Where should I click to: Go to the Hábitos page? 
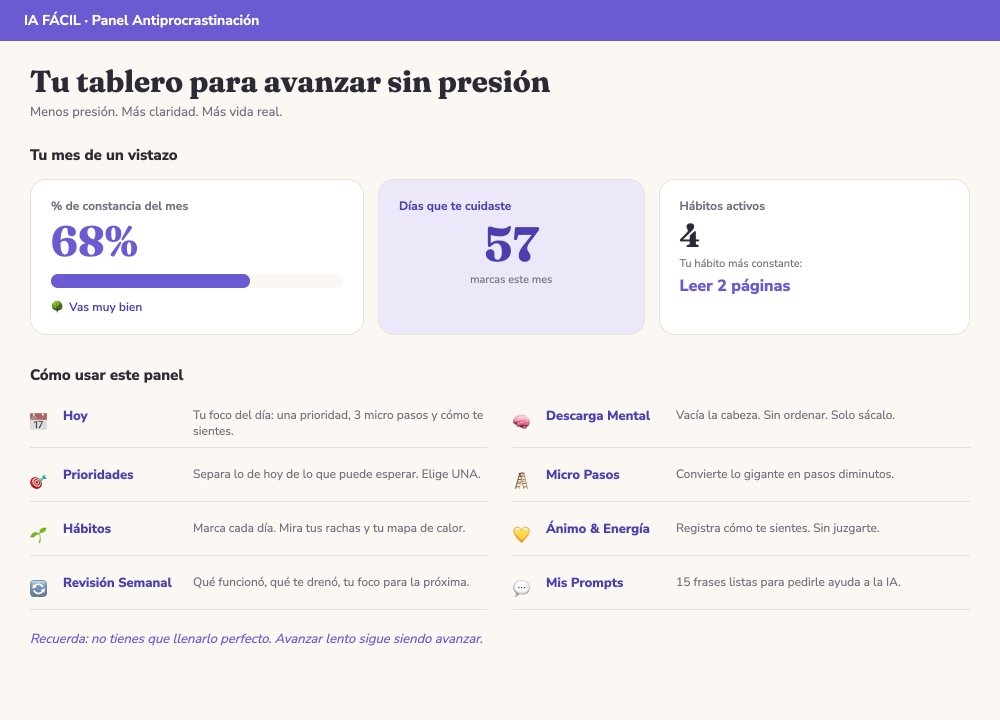pos(87,529)
